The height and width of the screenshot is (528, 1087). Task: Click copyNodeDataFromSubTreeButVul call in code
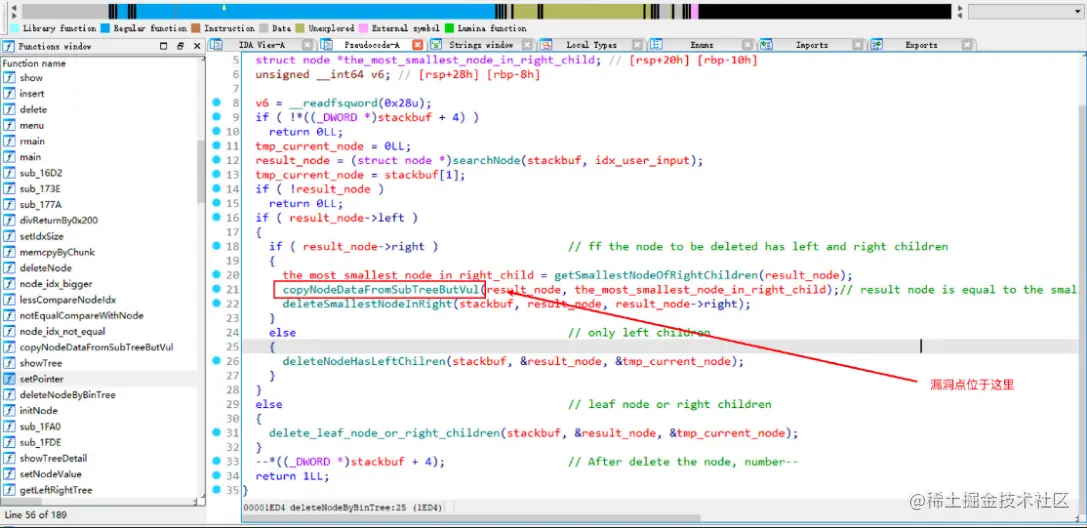tap(381, 289)
